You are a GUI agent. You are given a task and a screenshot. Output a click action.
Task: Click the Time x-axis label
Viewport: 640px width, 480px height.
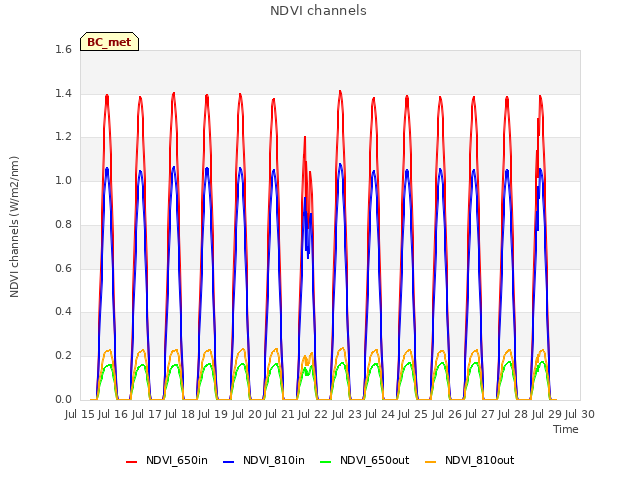point(566,429)
